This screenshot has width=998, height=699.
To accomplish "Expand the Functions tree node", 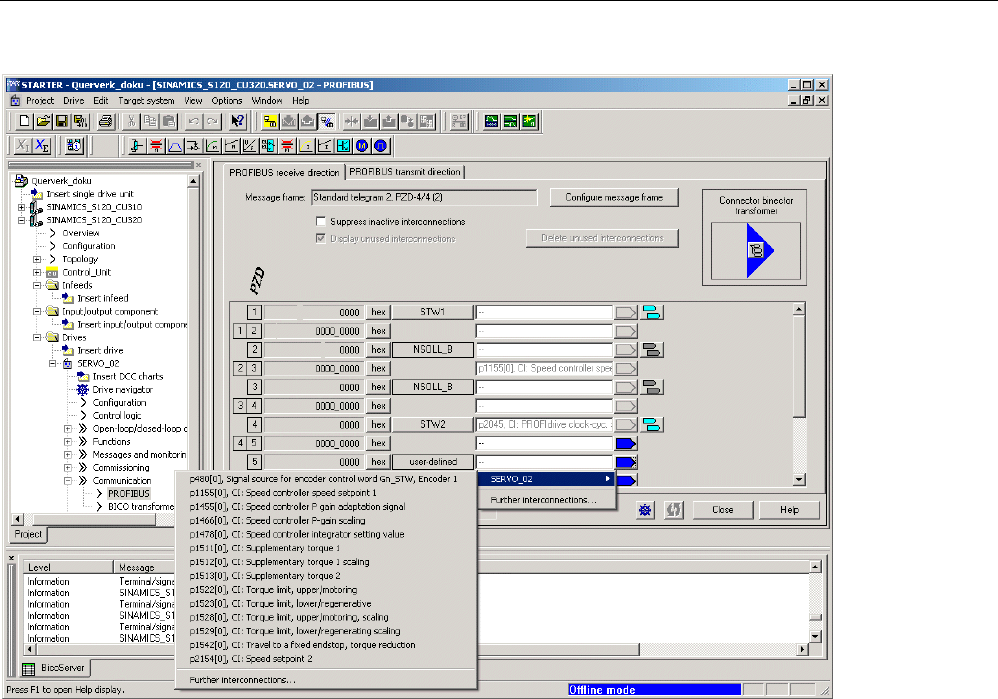I will tap(68, 442).
